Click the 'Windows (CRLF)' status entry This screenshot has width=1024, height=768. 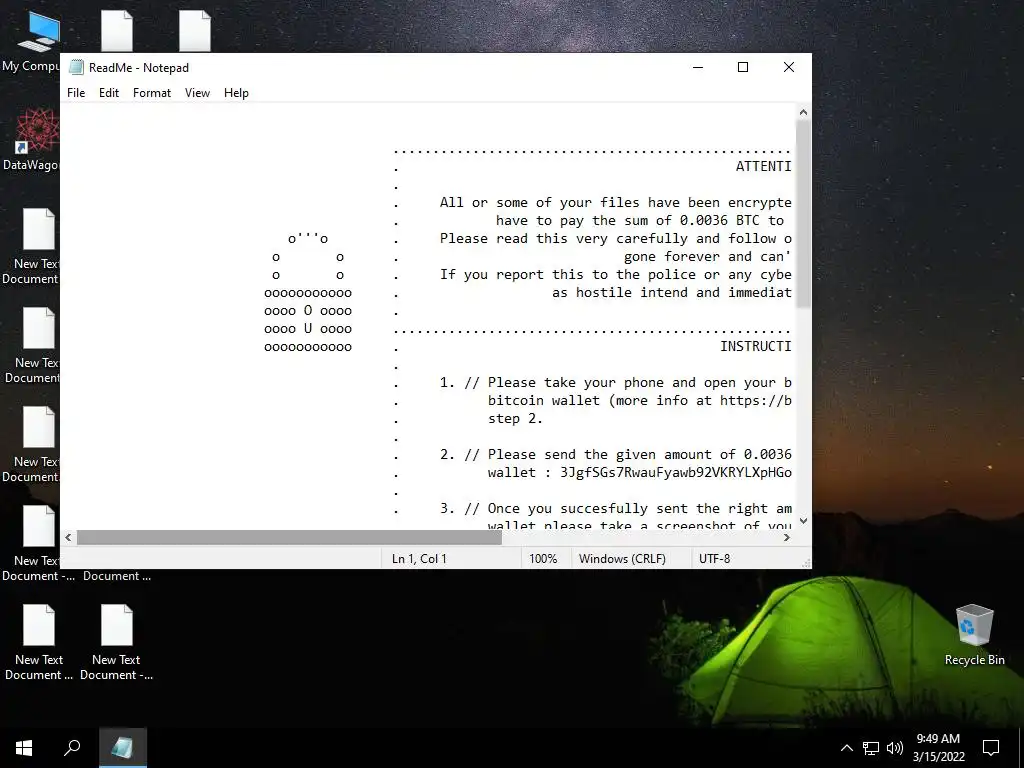[622, 559]
